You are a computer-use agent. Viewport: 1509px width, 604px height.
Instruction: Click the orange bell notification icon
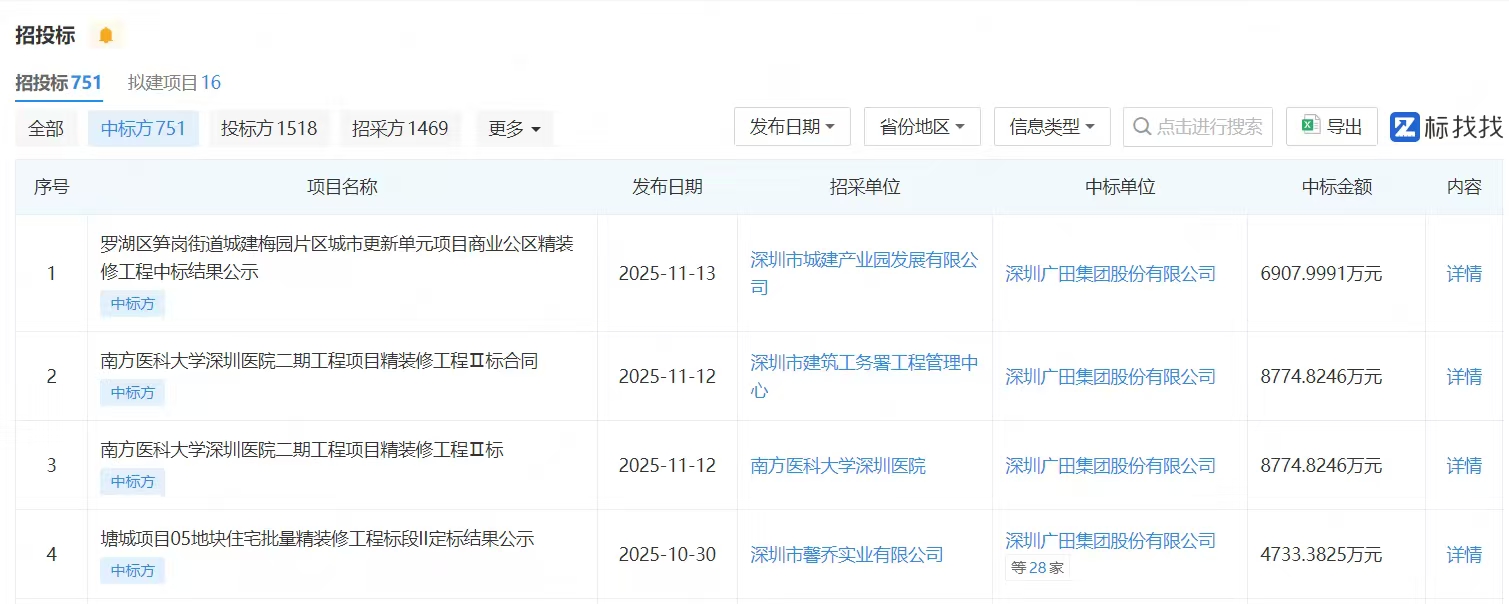coord(106,35)
